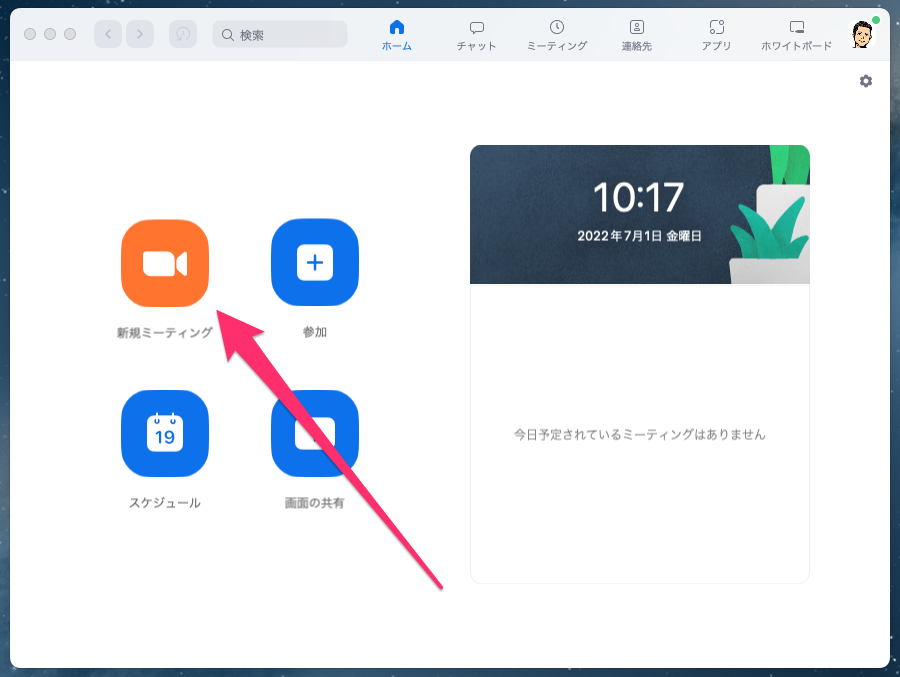Start a new meeting with orange camera icon

point(165,263)
